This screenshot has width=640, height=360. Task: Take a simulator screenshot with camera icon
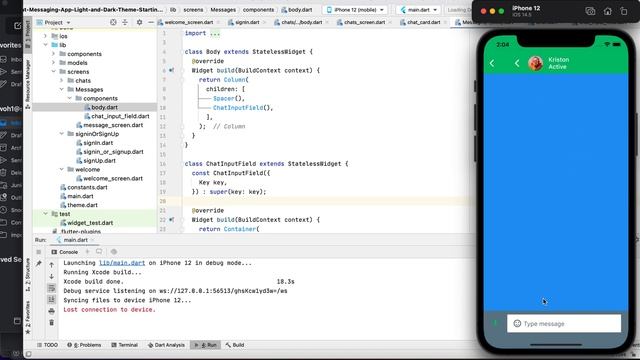pyautogui.click(x=590, y=11)
